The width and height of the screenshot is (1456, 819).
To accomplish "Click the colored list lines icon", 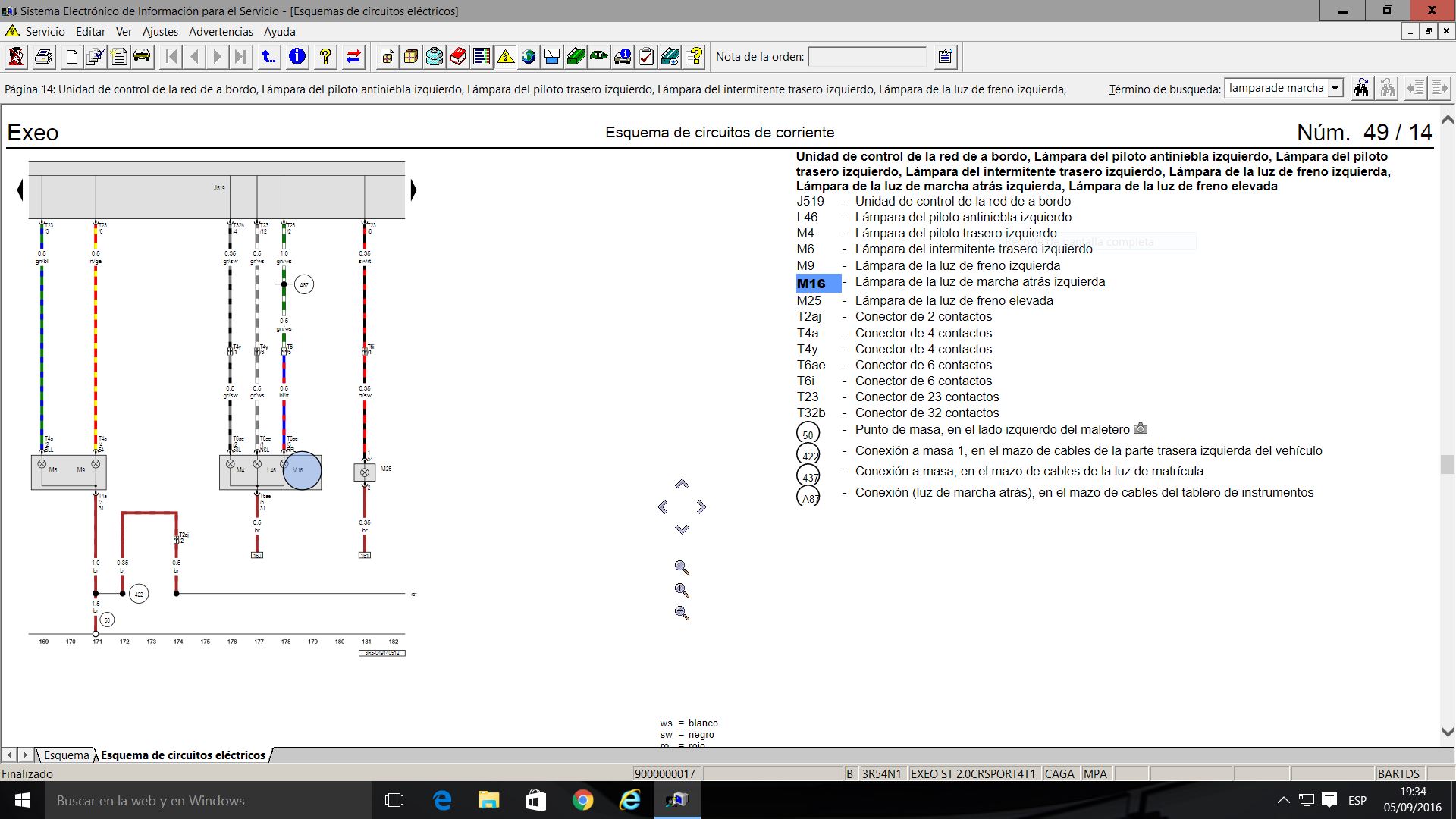I will point(482,56).
